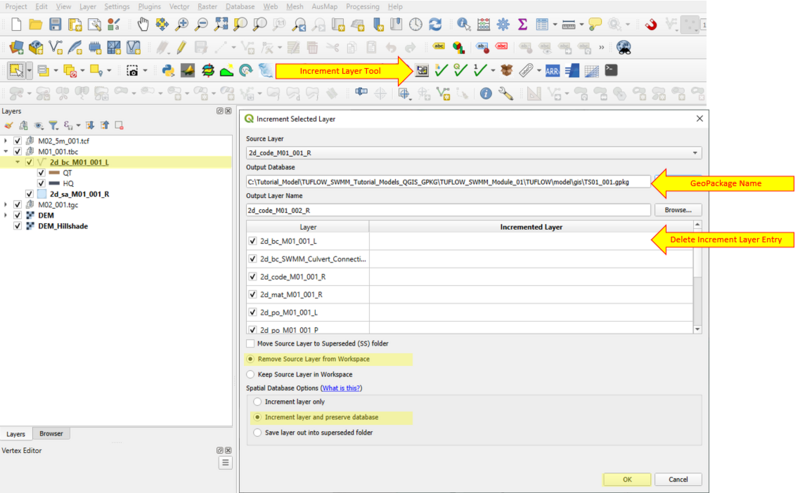The height and width of the screenshot is (493, 800).
Task: Select the Pan Map hand tool
Action: pos(143,24)
